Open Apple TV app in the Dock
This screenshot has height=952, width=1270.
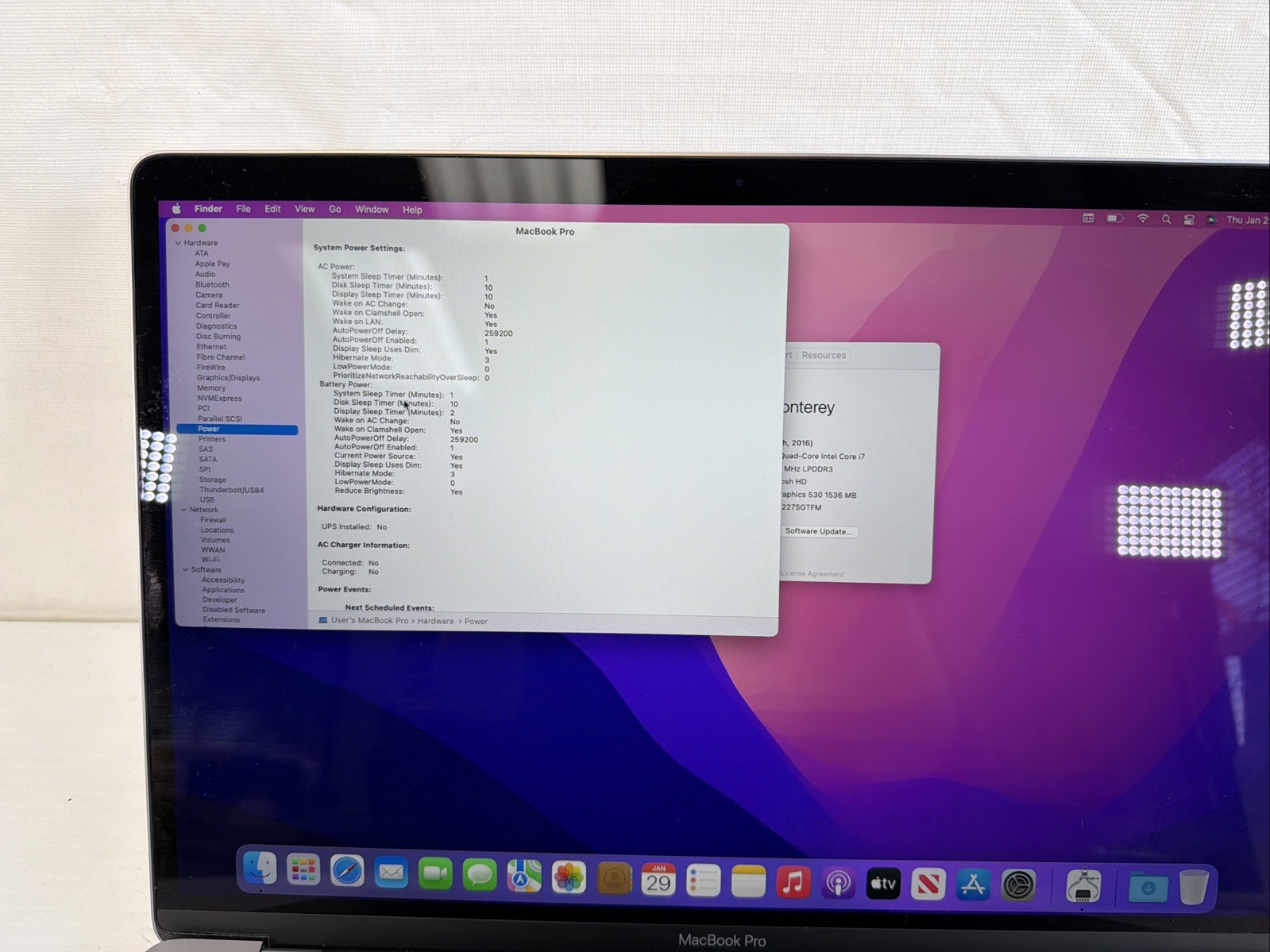883,884
